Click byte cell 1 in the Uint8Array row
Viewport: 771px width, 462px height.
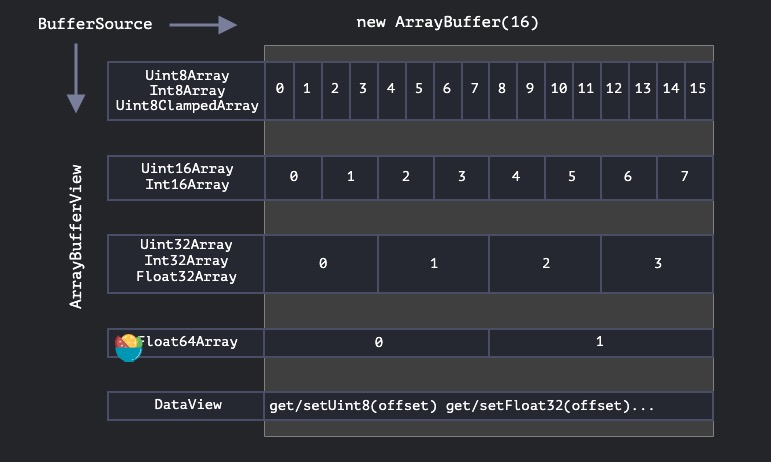[308, 90]
